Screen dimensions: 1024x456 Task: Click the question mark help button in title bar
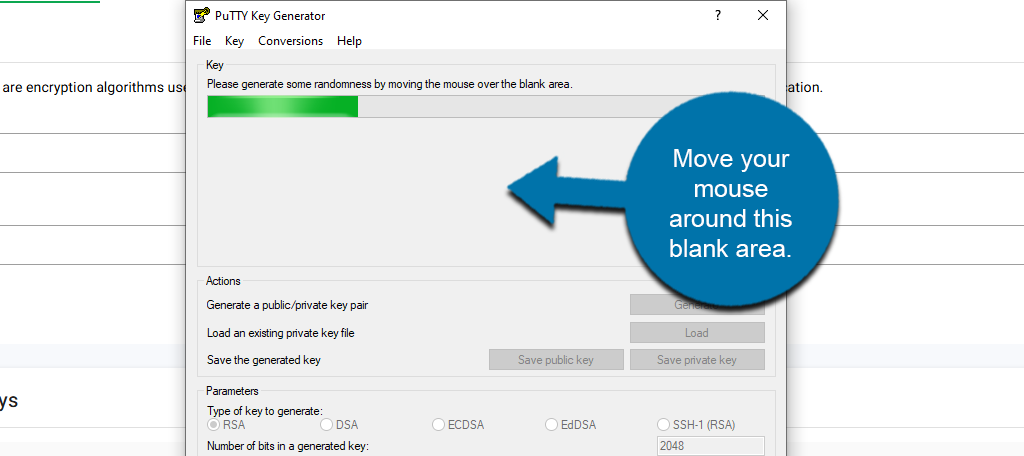click(x=717, y=15)
